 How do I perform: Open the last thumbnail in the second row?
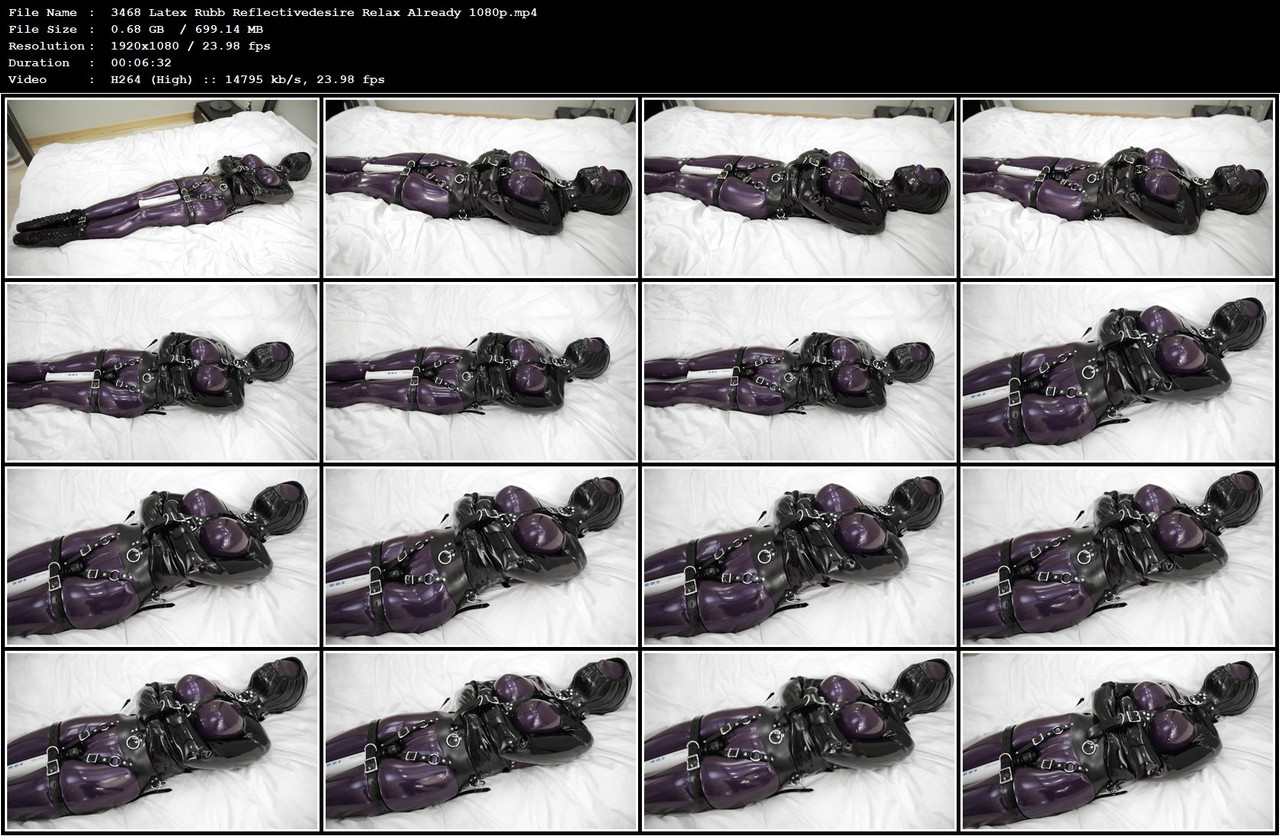click(1118, 372)
